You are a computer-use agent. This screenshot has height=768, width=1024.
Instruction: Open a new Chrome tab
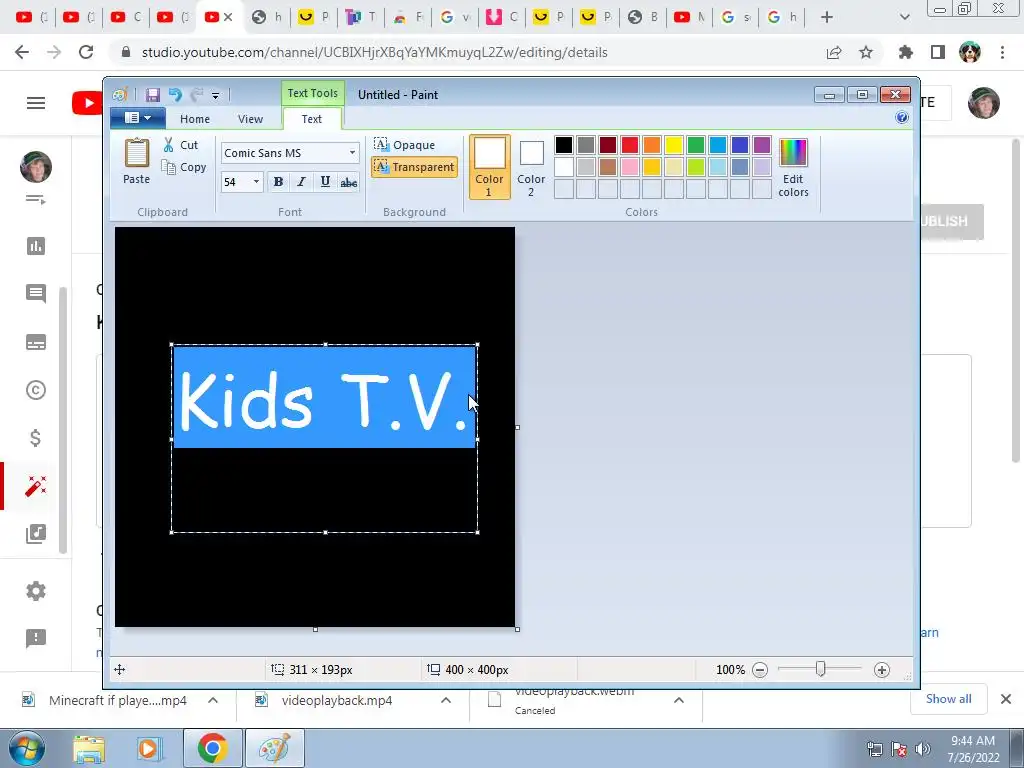pyautogui.click(x=827, y=17)
